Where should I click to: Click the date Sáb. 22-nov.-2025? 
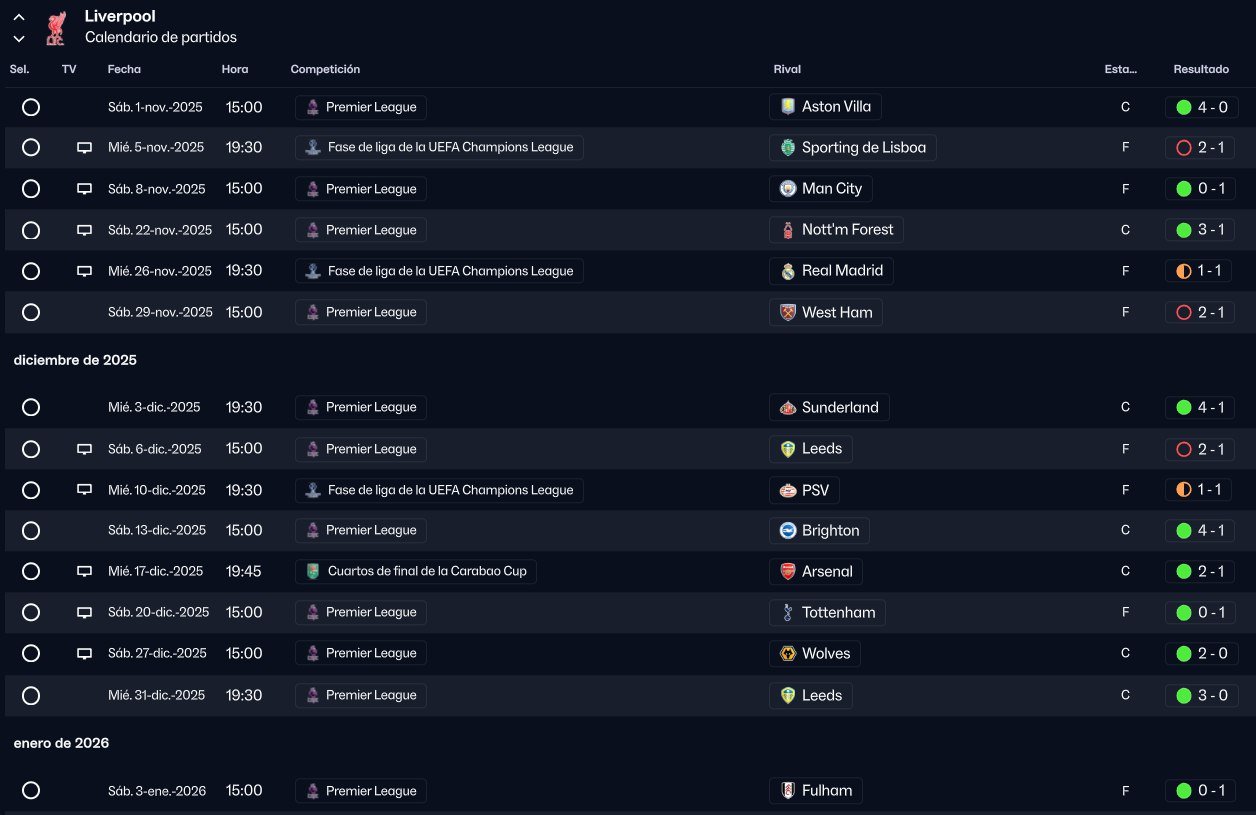pyautogui.click(x=160, y=230)
